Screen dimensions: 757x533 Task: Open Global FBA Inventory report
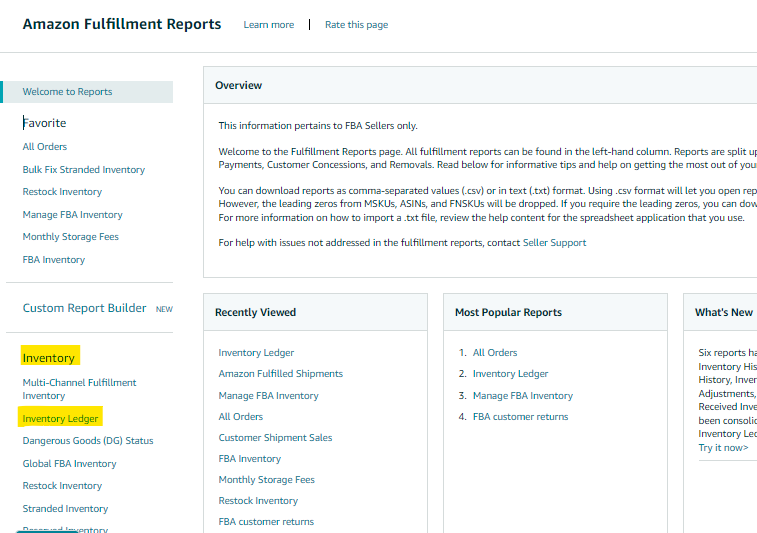[x=70, y=463]
